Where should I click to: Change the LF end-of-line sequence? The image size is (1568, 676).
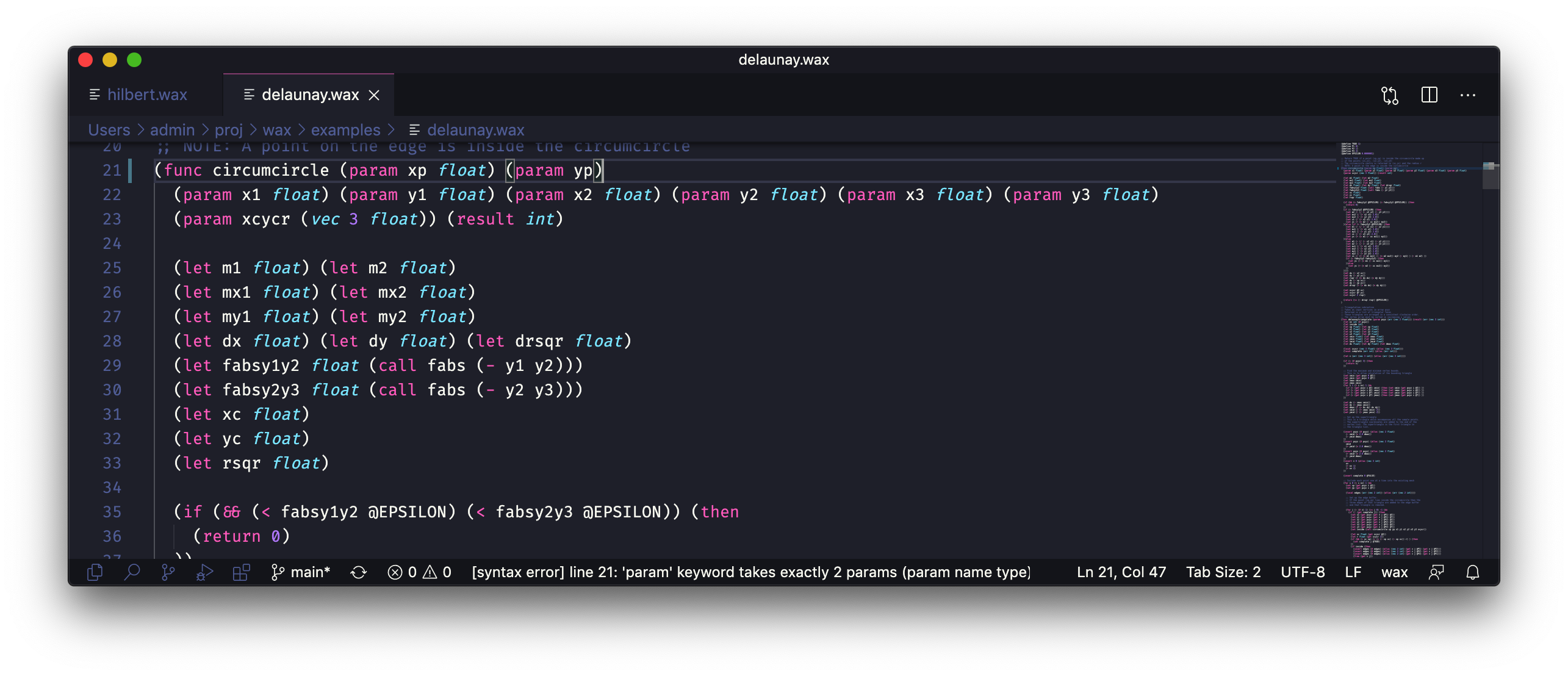tap(1353, 572)
